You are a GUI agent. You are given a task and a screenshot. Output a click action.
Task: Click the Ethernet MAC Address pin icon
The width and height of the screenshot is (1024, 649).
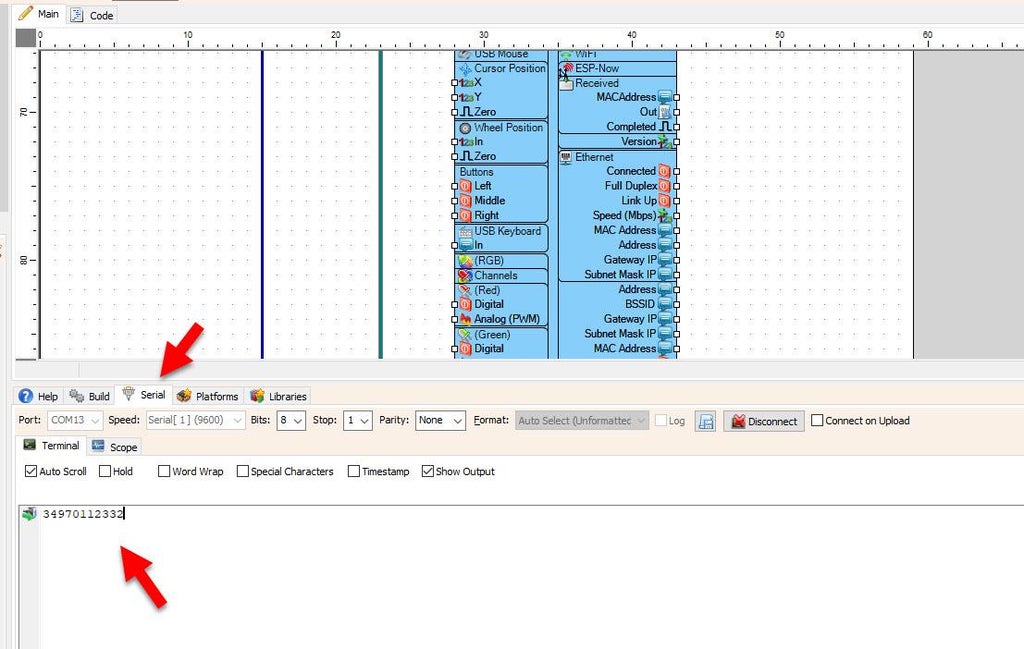pyautogui.click(x=665, y=230)
